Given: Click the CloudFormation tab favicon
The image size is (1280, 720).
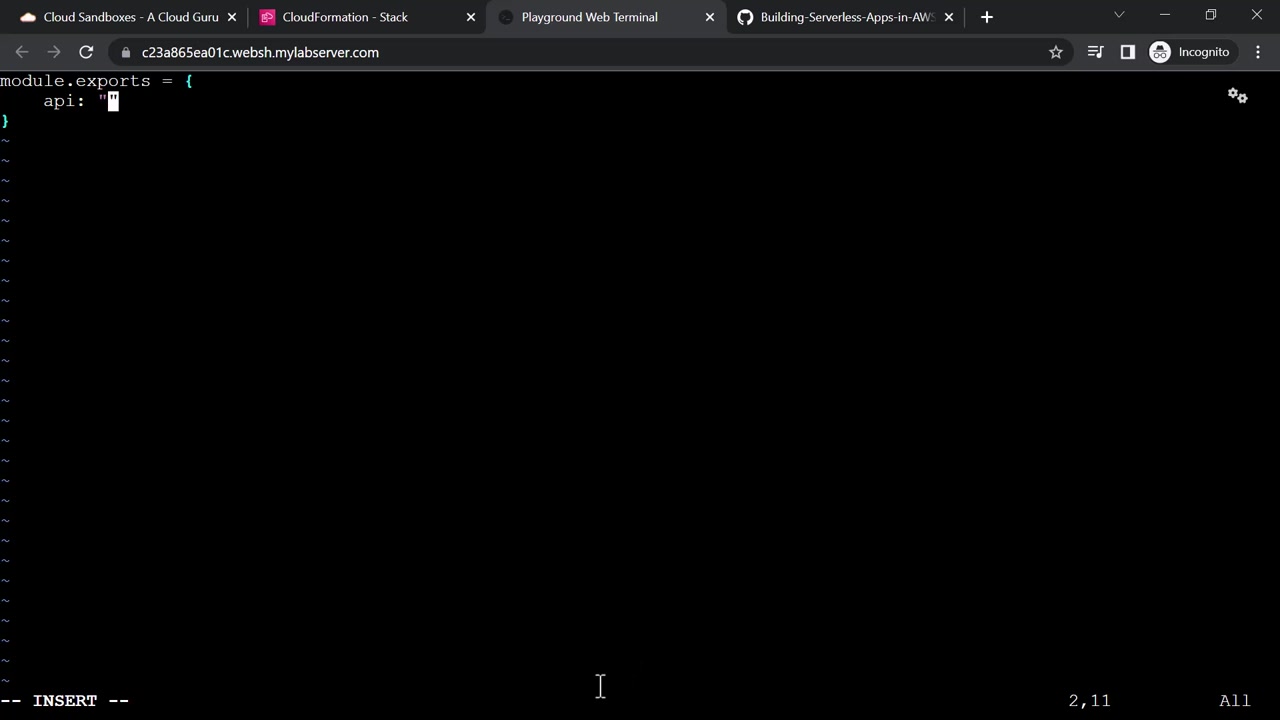Looking at the screenshot, I should pos(267,17).
